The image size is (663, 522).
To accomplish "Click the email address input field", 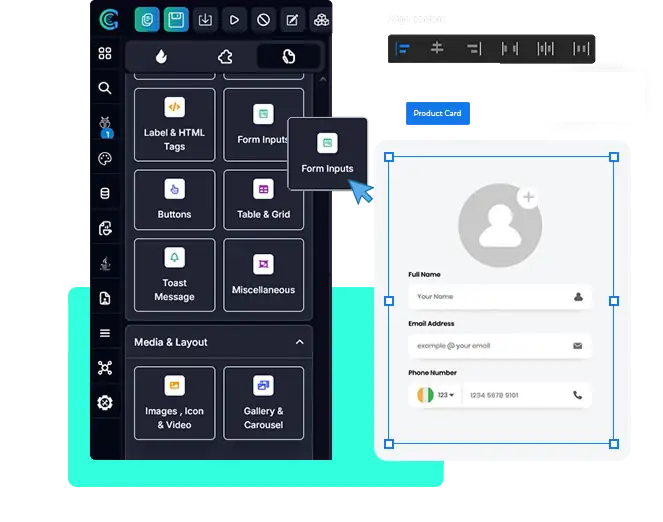I will pyautogui.click(x=500, y=346).
